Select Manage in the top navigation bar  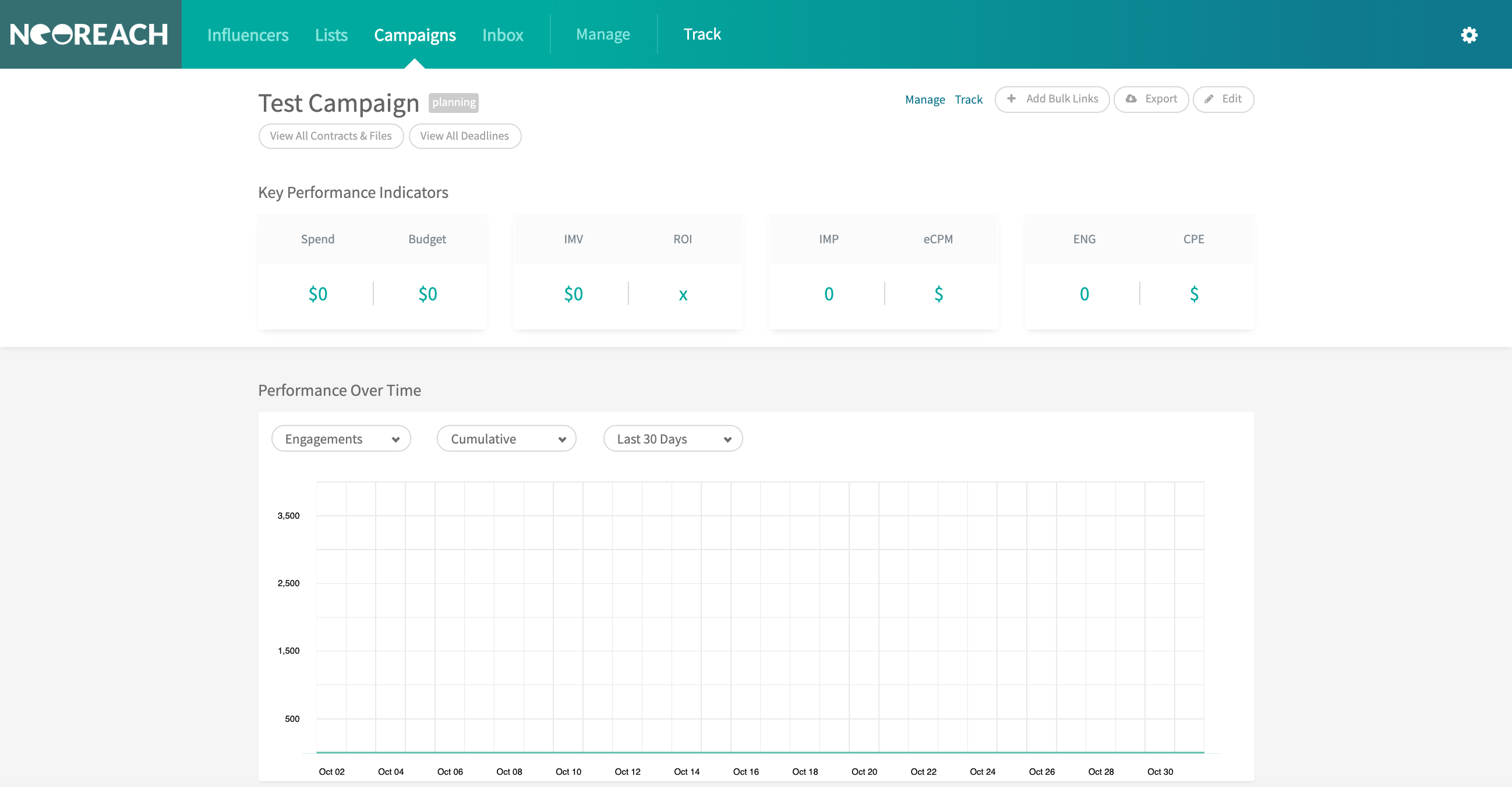tap(603, 34)
